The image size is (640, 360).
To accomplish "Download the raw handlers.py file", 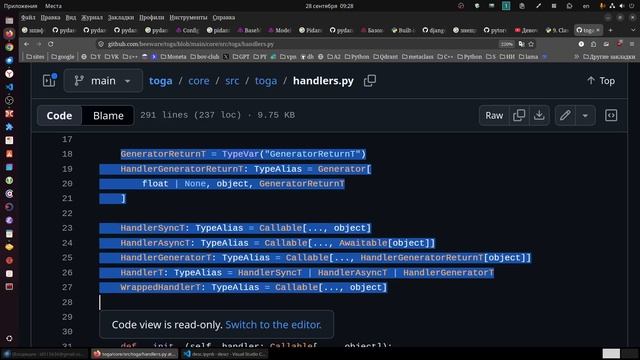I will [539, 116].
